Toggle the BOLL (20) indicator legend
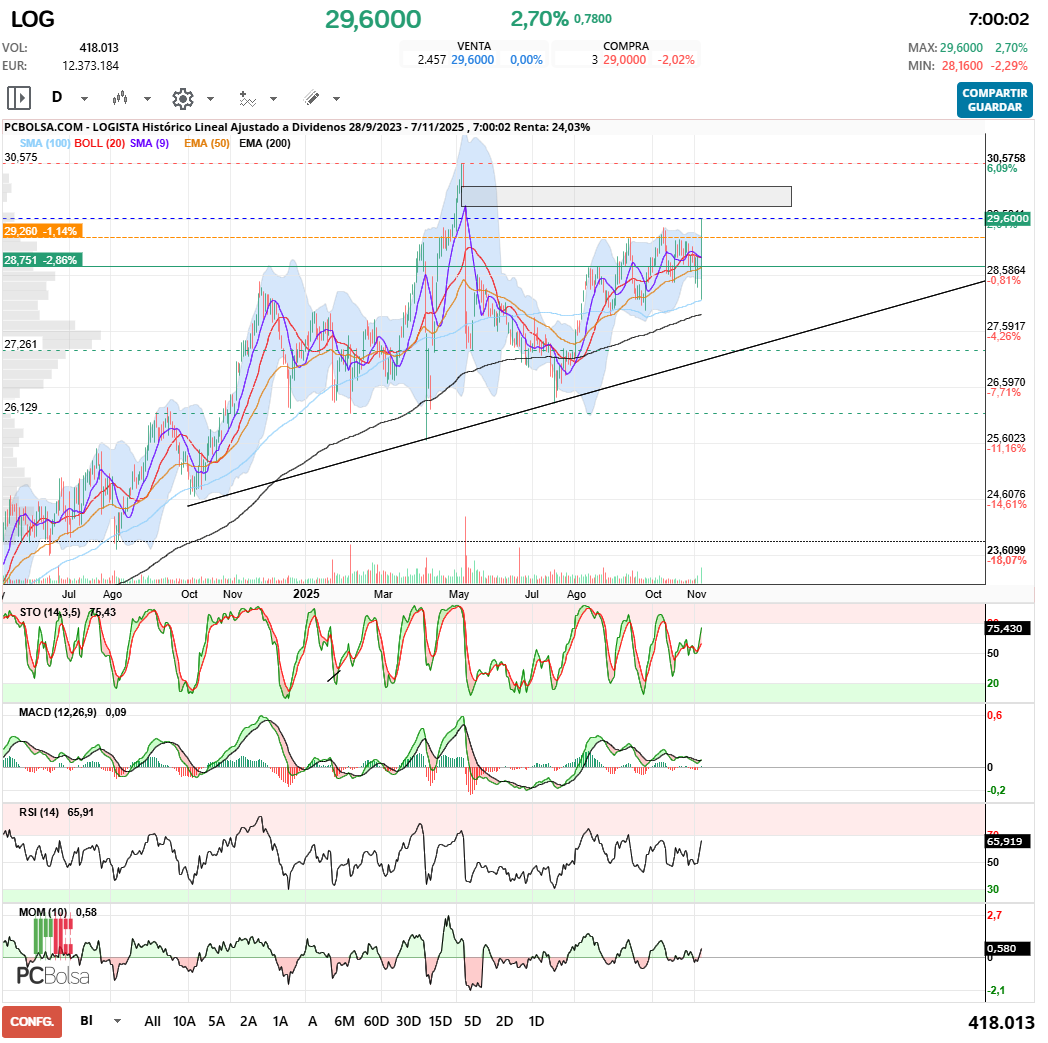Image resolution: width=1048 pixels, height=1043 pixels. coord(100,143)
